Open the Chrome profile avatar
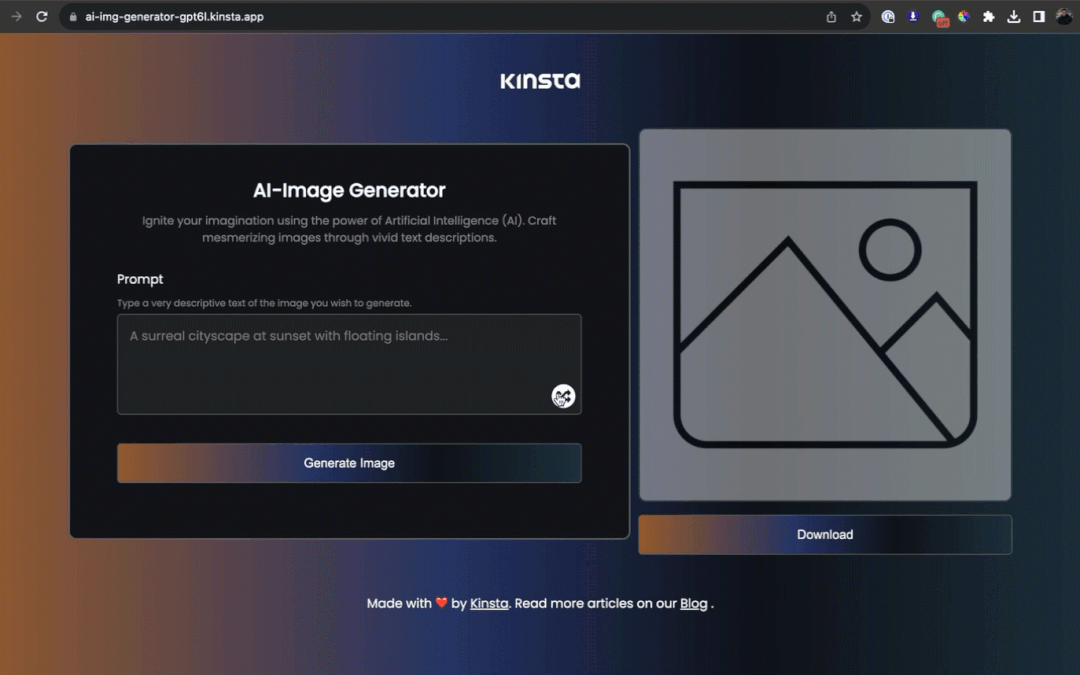The image size is (1080, 675). pyautogui.click(x=1064, y=17)
